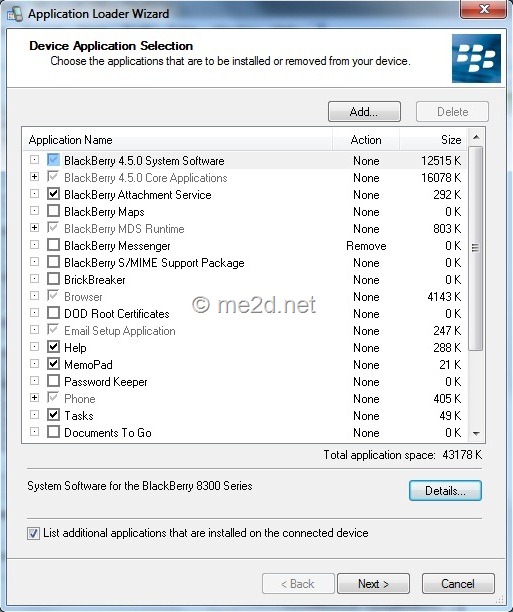Click the 16078 K size value
This screenshot has height=612, width=513.
tap(441, 178)
